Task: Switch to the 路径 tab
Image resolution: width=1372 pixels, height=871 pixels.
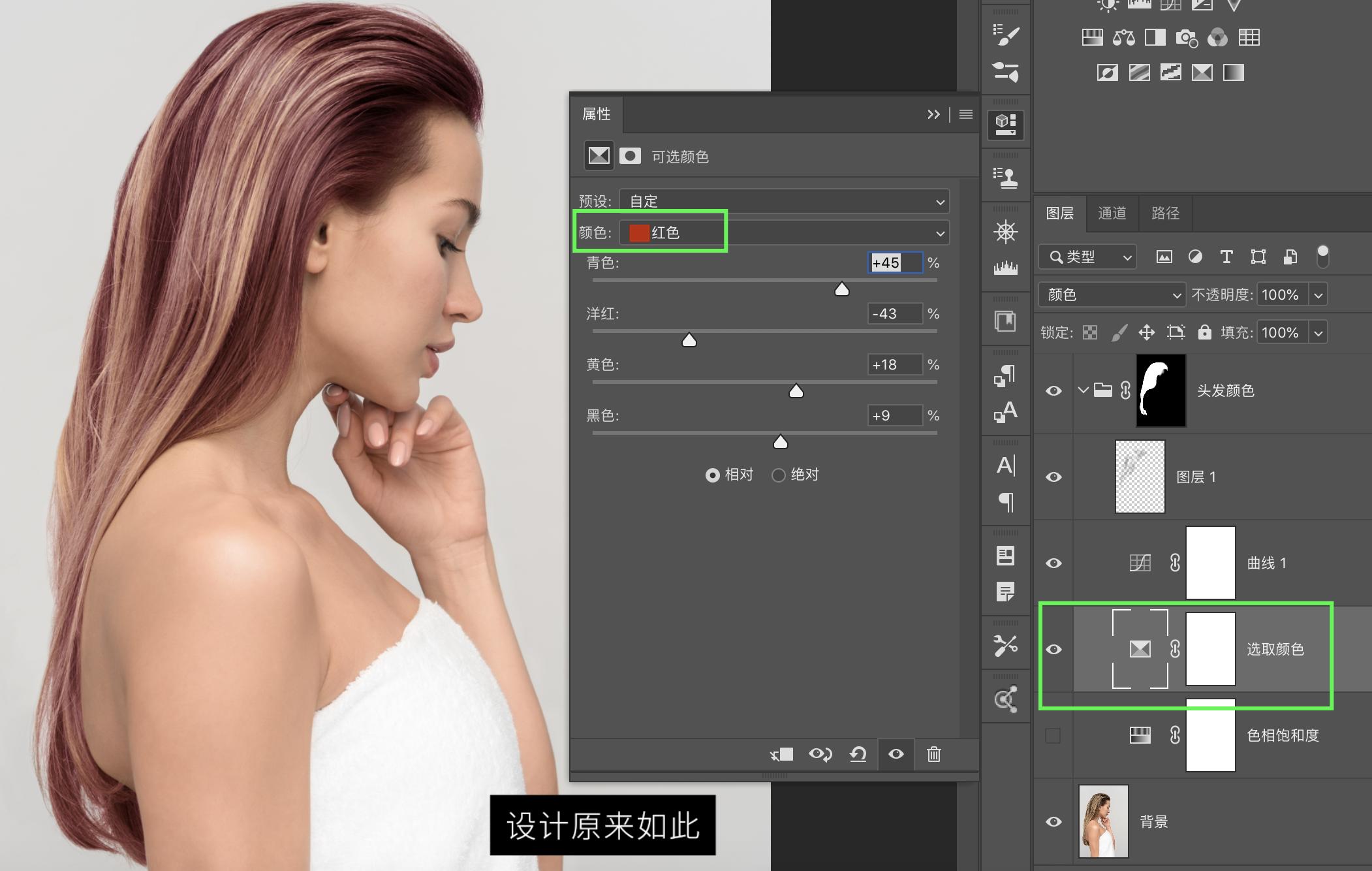Action: 1165,213
